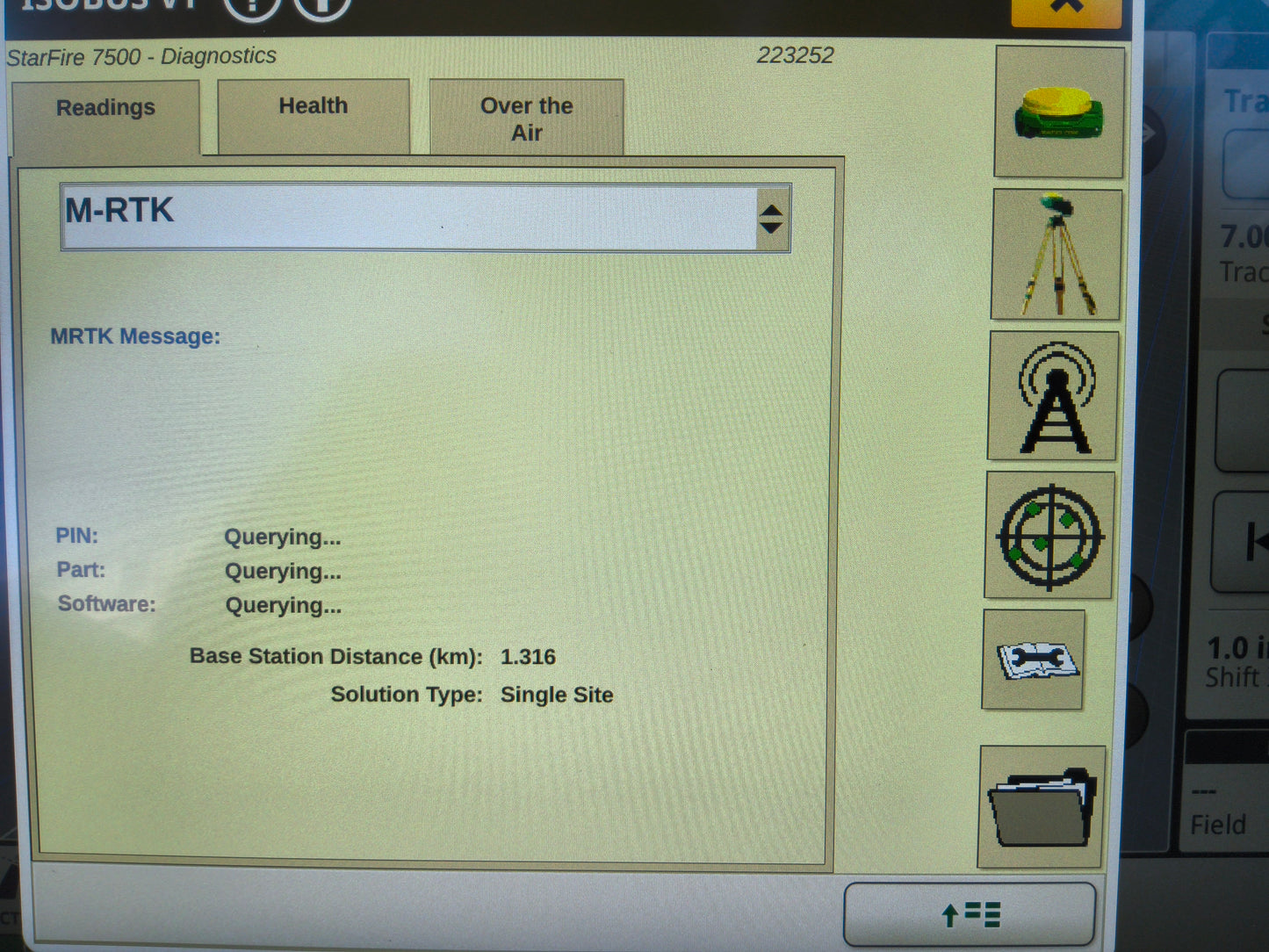Screen dimensions: 1269x952
Task: Open the satellite sky plot target icon
Action: [x=1049, y=535]
